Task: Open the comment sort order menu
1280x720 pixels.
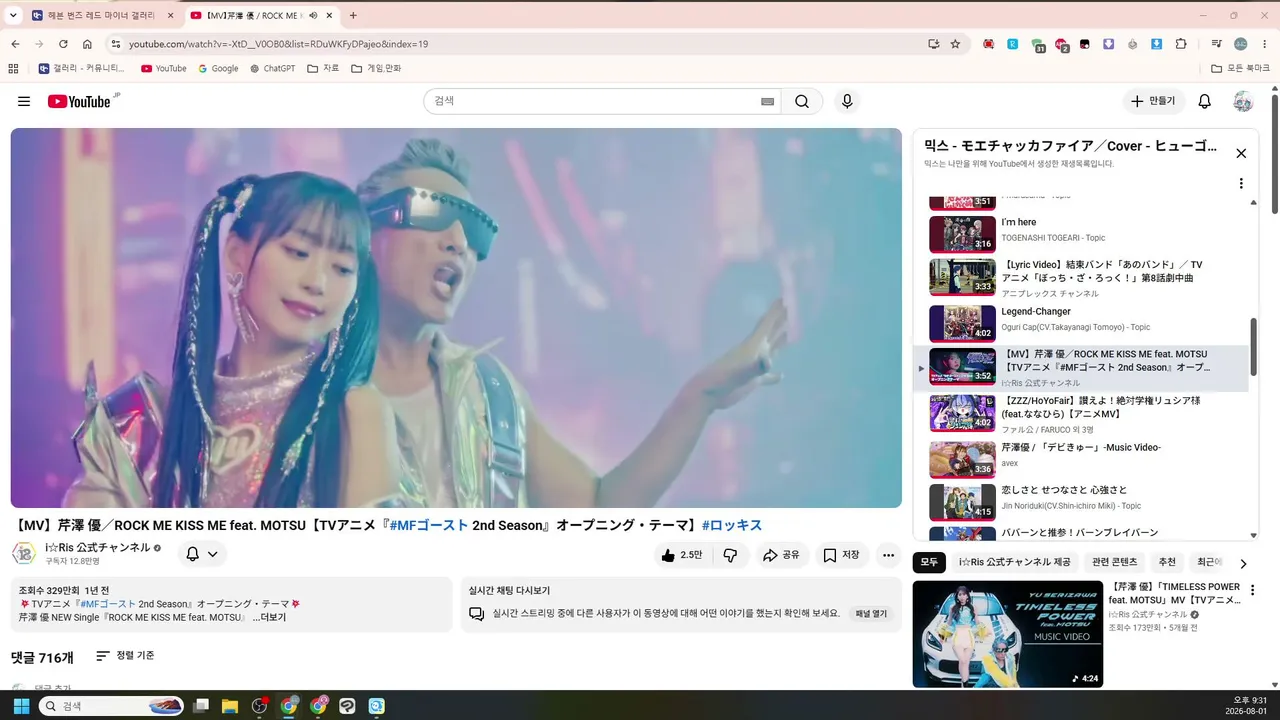Action: pos(125,656)
